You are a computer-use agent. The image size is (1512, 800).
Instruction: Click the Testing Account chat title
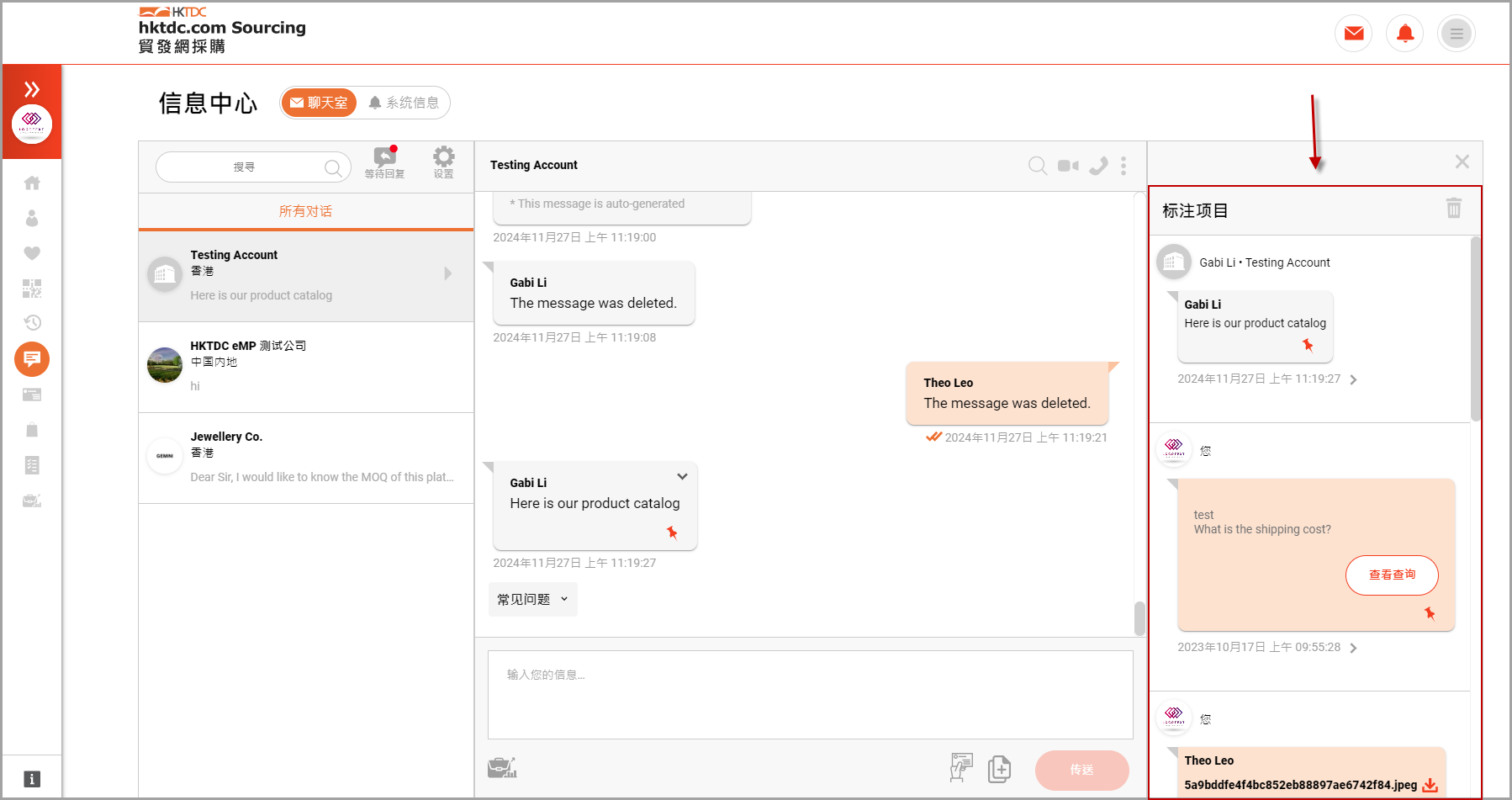[x=534, y=165]
